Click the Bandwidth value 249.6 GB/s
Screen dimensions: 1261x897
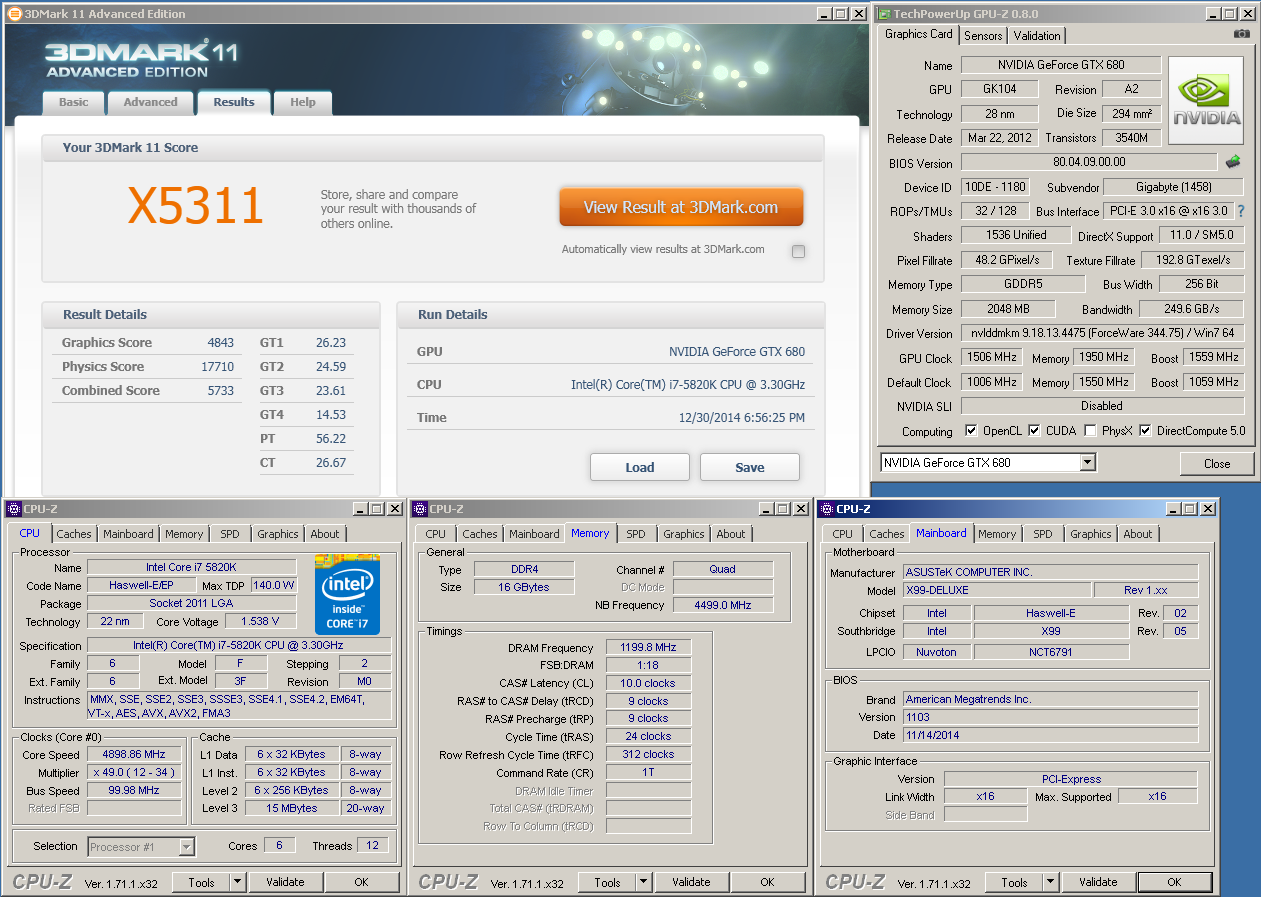(x=1190, y=309)
